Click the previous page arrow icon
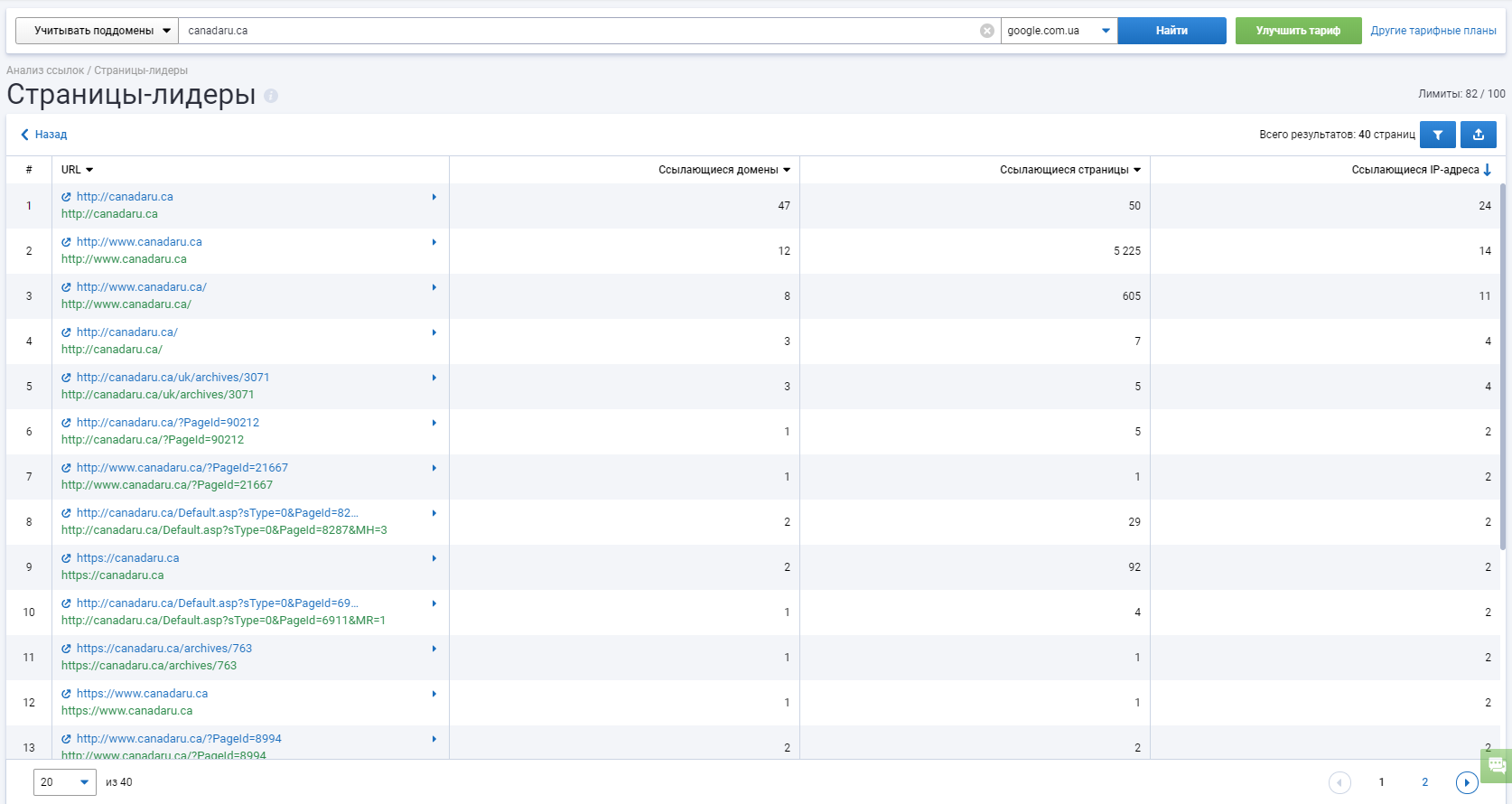 [x=1339, y=782]
